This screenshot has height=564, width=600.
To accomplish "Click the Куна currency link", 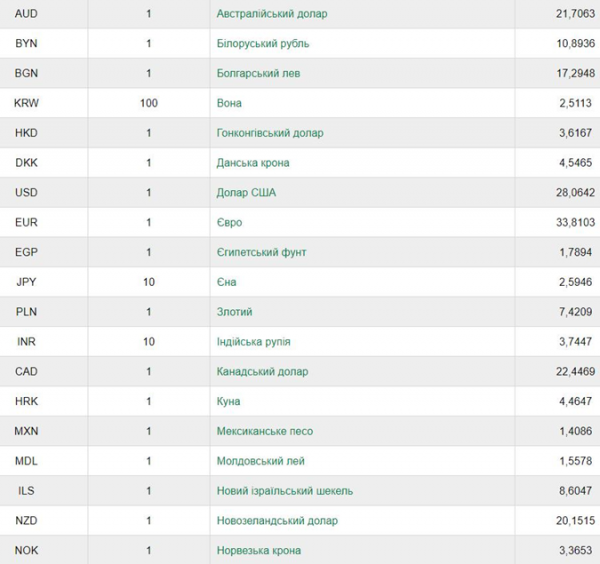I will coord(228,401).
